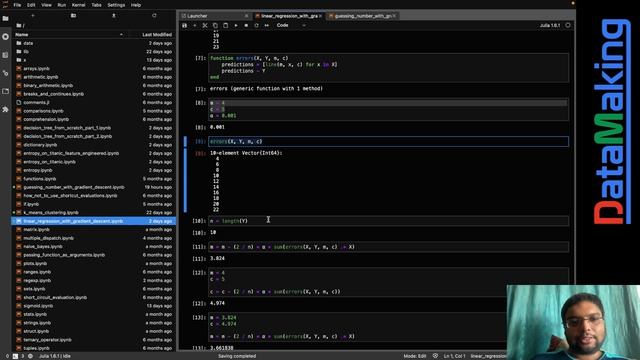Switch to the guessing_number_with_gr notebook tab

361,16
